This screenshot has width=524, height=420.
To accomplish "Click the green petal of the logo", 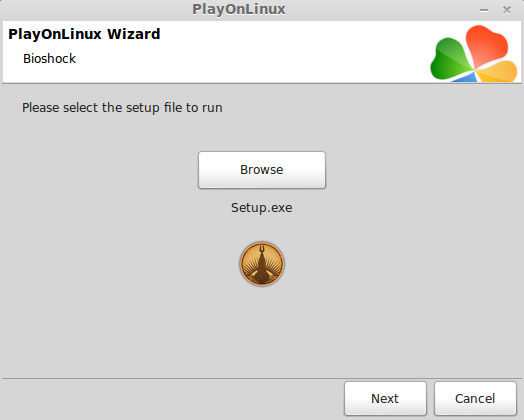I will (x=451, y=60).
